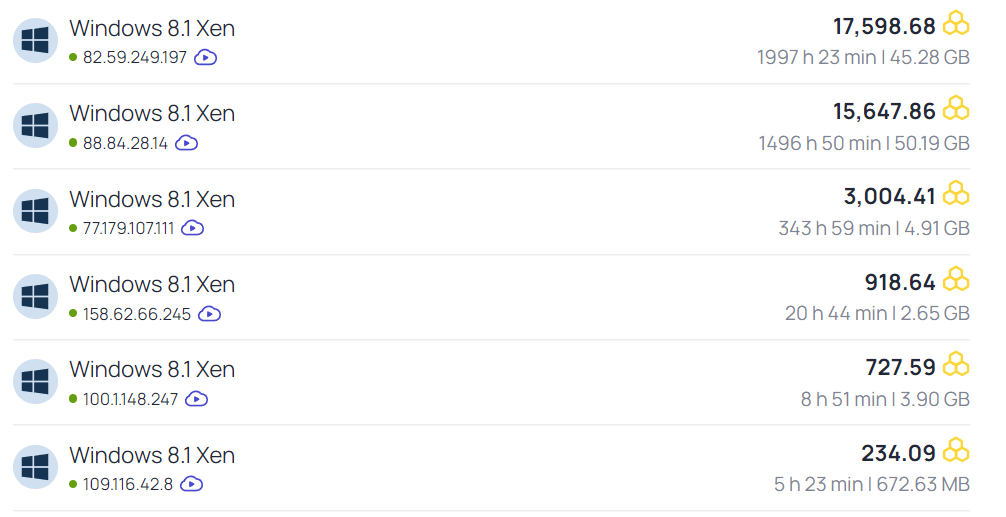Click the cloud play icon beside 82.59.249.197

point(205,57)
